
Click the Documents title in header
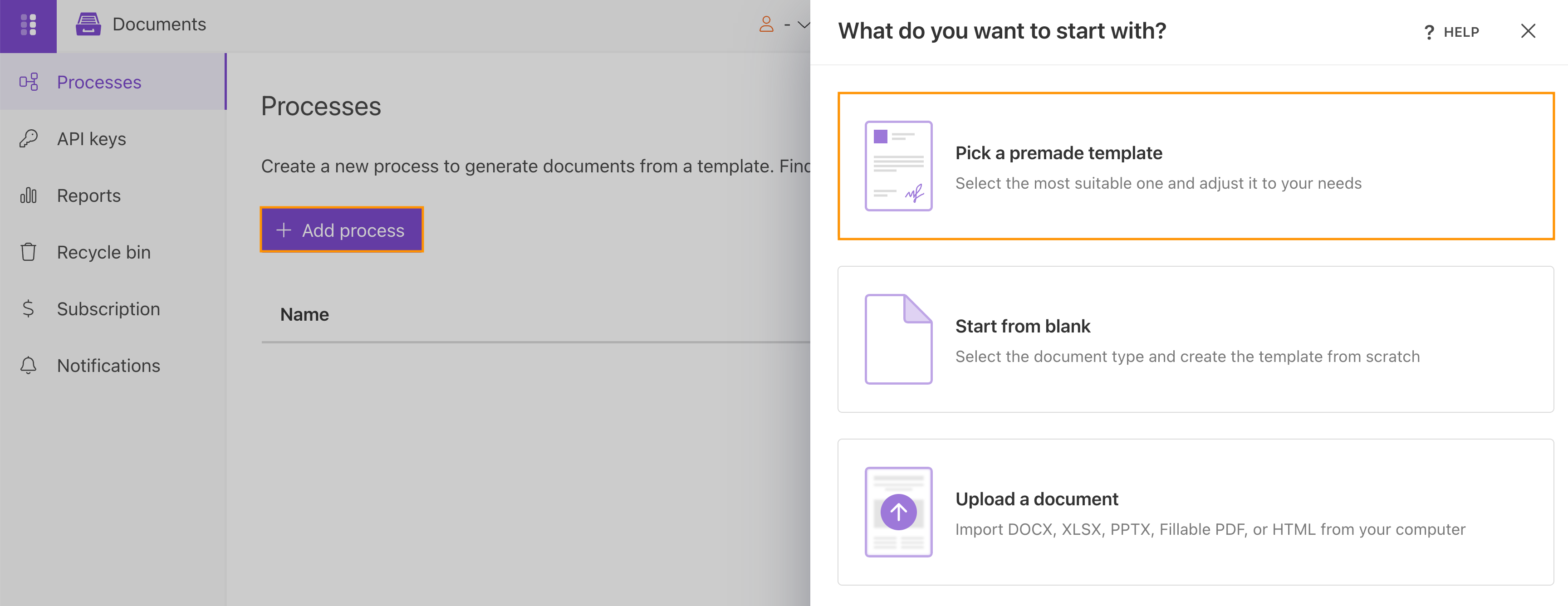tap(160, 24)
